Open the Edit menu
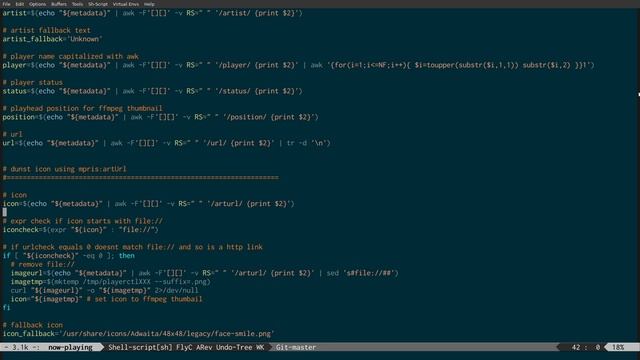 click(x=20, y=4)
